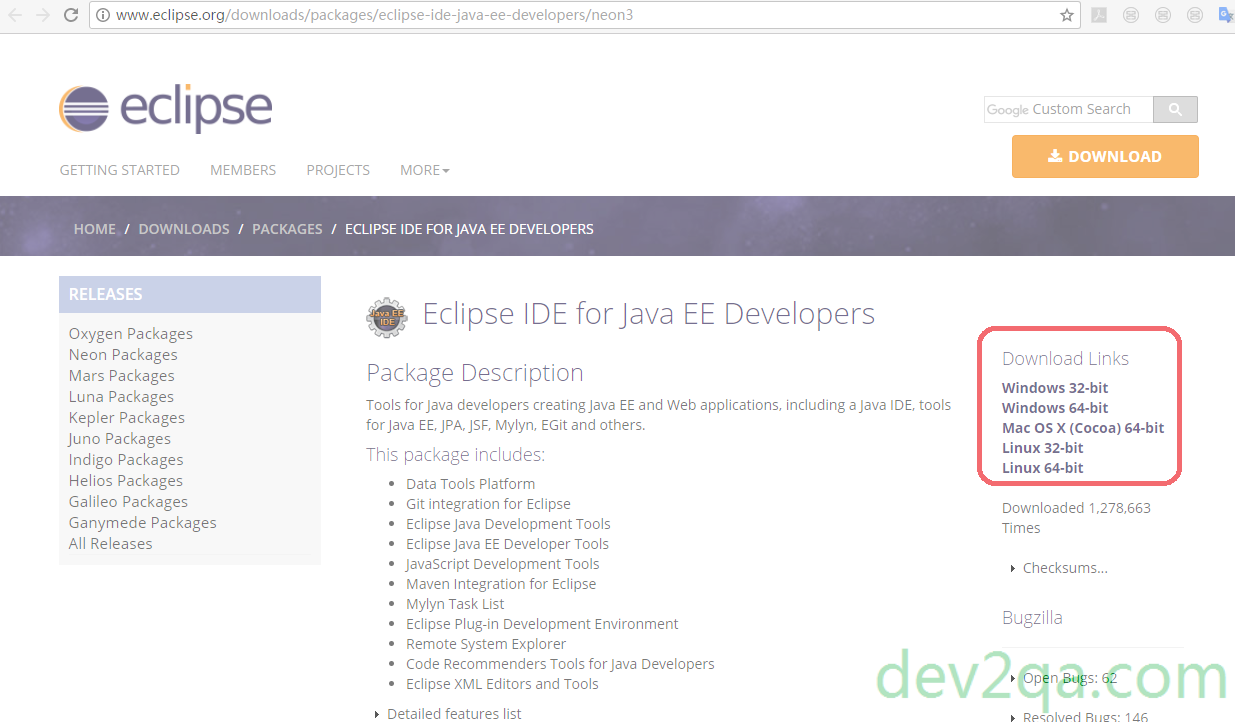Expand the Detailed features list
The height and width of the screenshot is (722, 1235).
coord(448,714)
